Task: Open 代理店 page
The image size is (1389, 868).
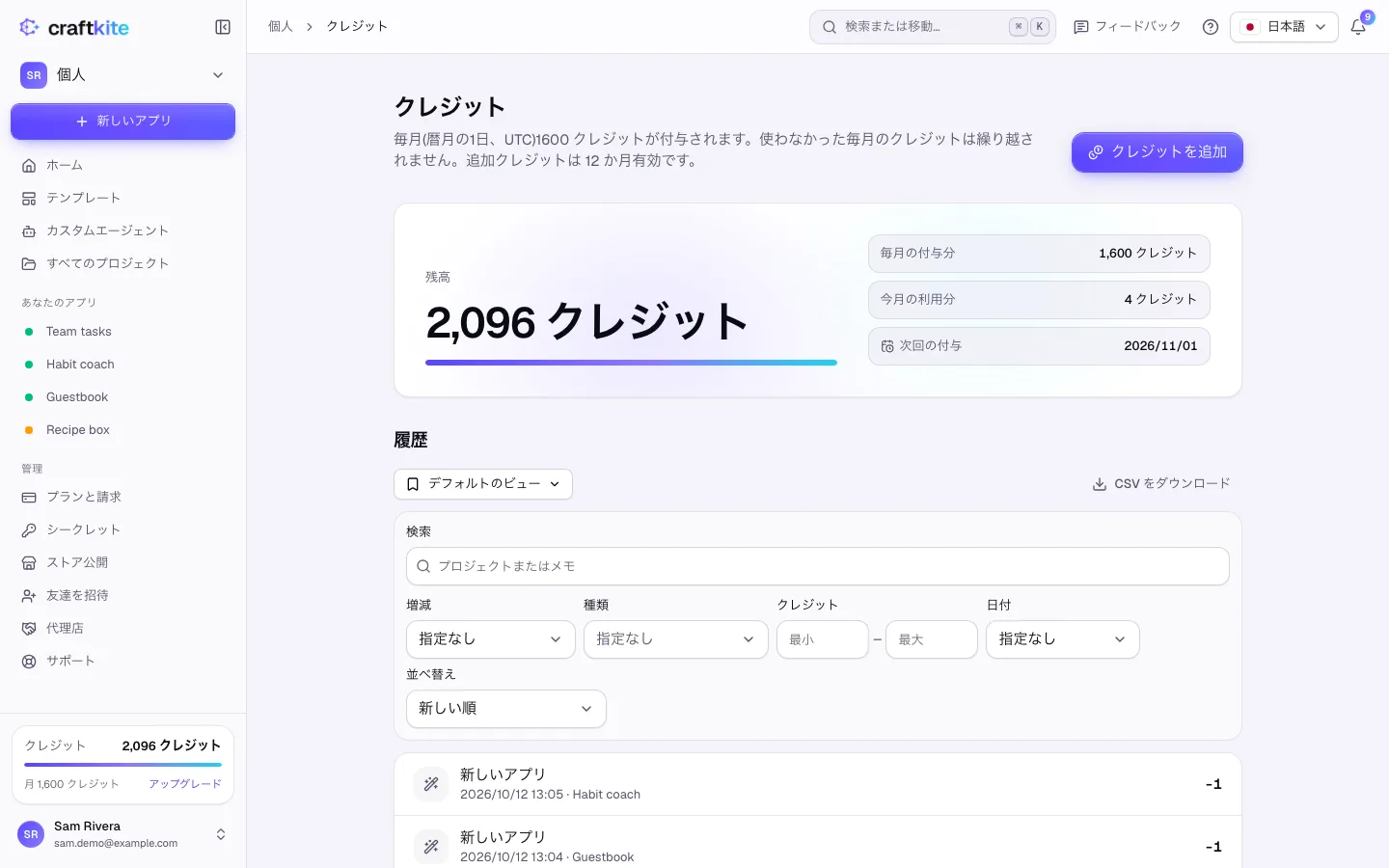Action: point(123,628)
